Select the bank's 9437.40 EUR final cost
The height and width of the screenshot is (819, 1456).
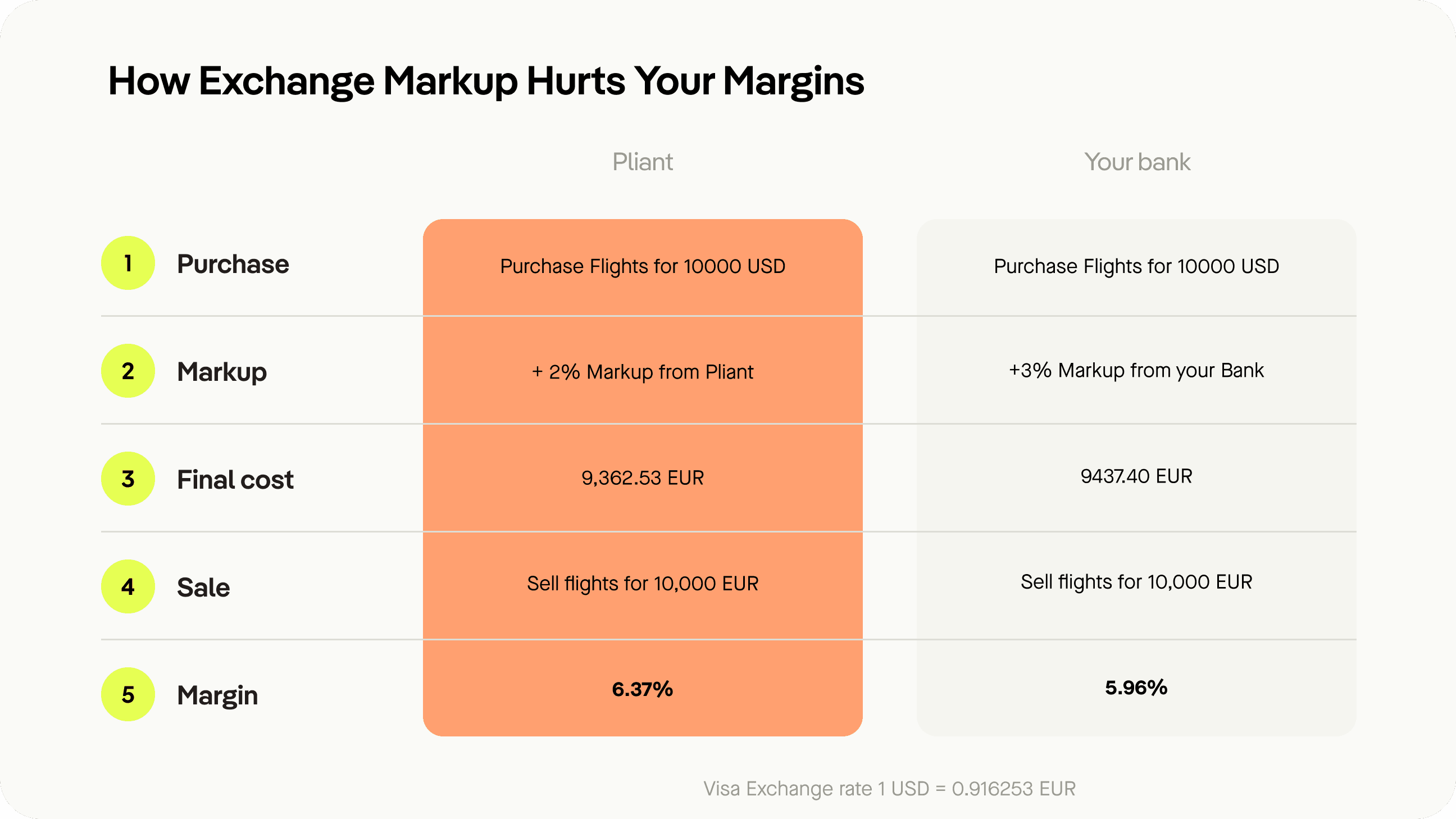pyautogui.click(x=1136, y=476)
